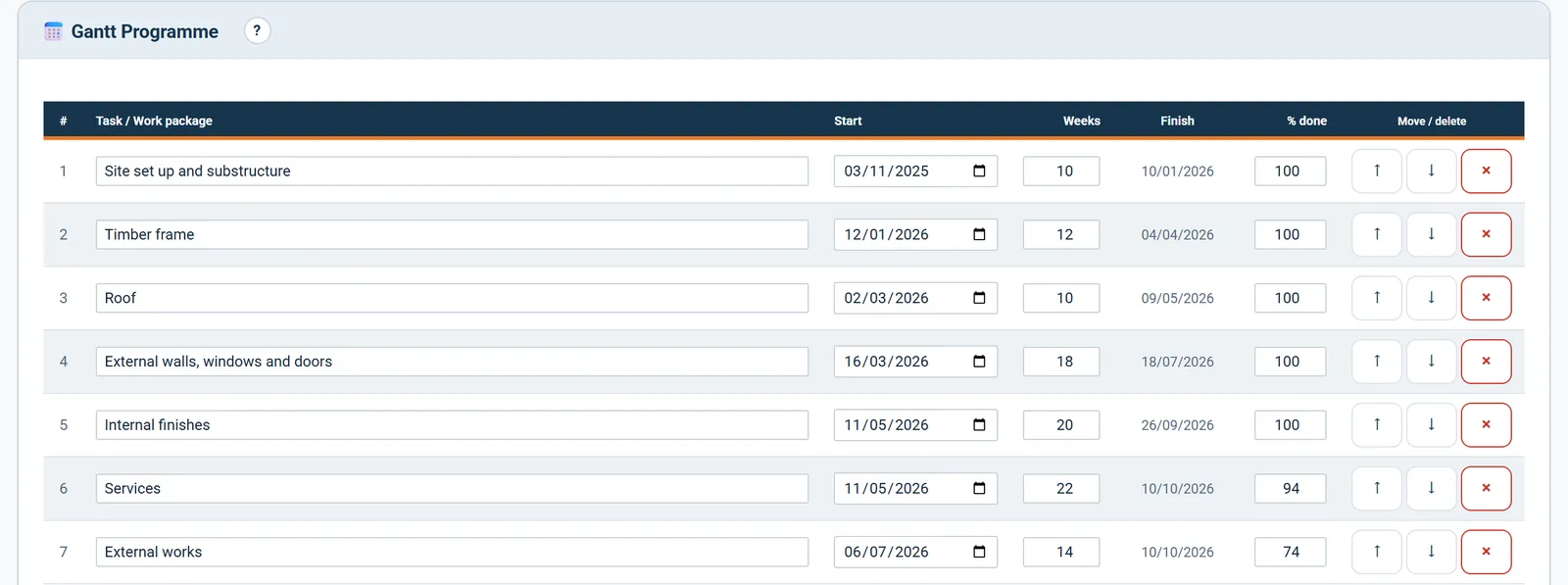Edit External walls, windows and doors name

point(452,362)
